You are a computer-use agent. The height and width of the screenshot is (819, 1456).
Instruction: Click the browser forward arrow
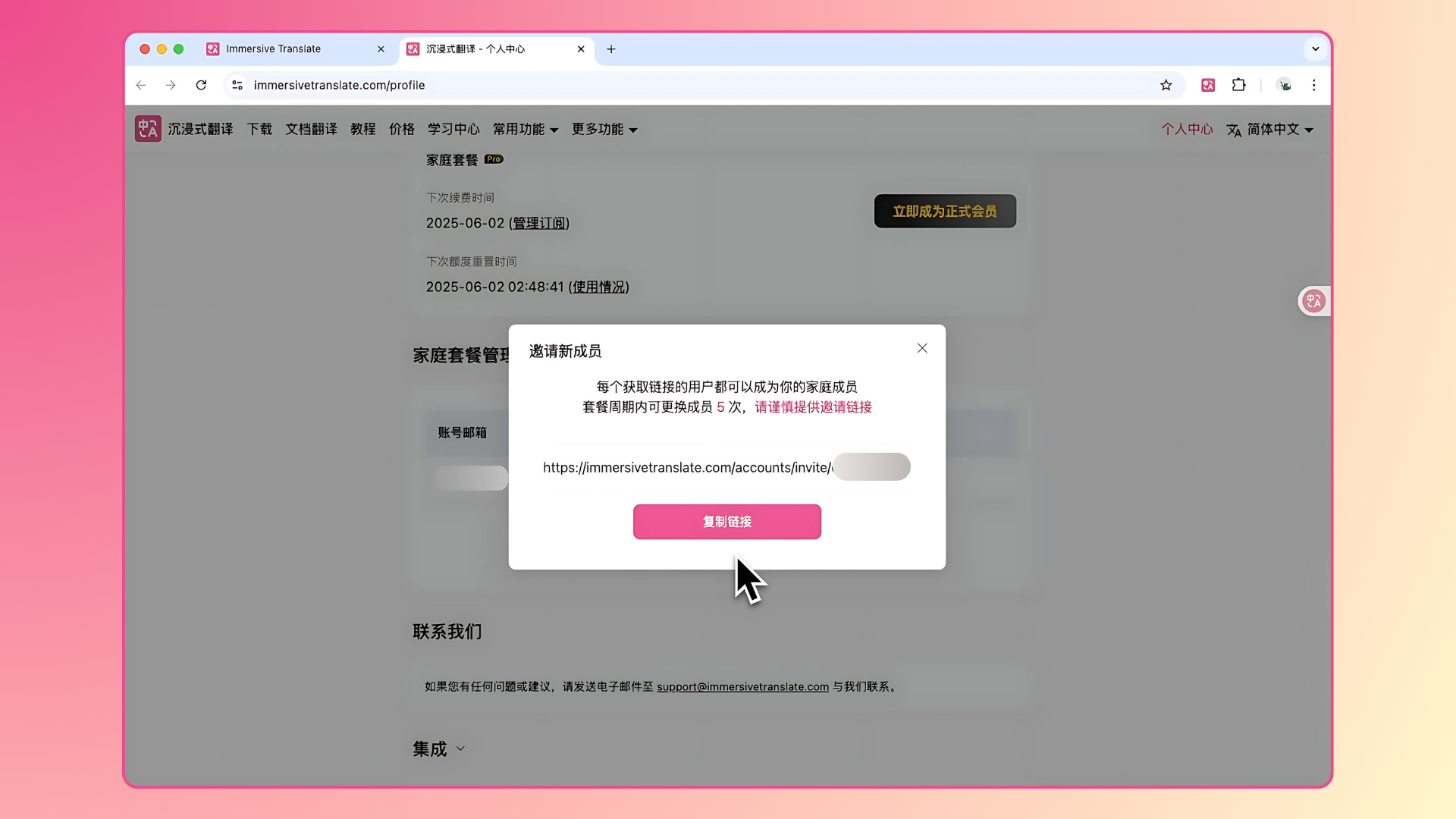[171, 85]
